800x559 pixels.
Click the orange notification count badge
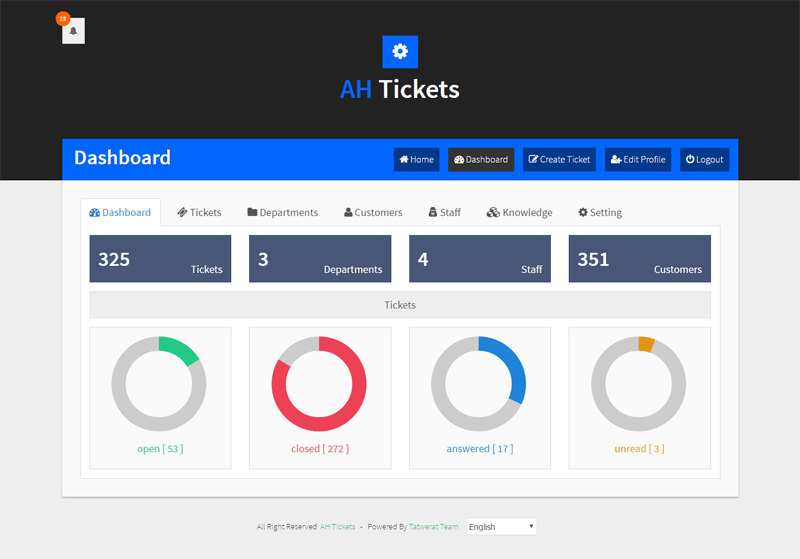(63, 19)
